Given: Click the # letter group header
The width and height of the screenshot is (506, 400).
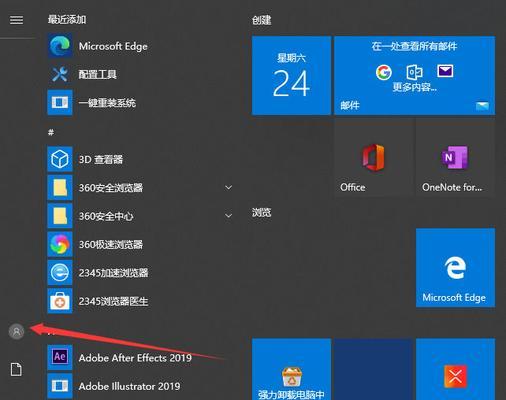Looking at the screenshot, I should tap(51, 133).
